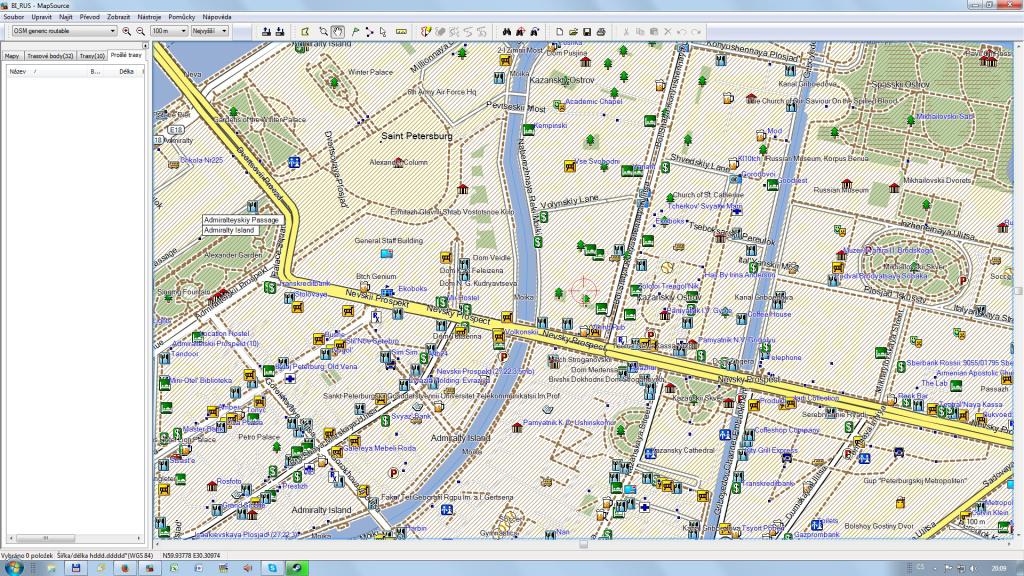Click the Bolshoy Gostiny Dvor label
Screen dimensions: 1024x576
coord(879,526)
